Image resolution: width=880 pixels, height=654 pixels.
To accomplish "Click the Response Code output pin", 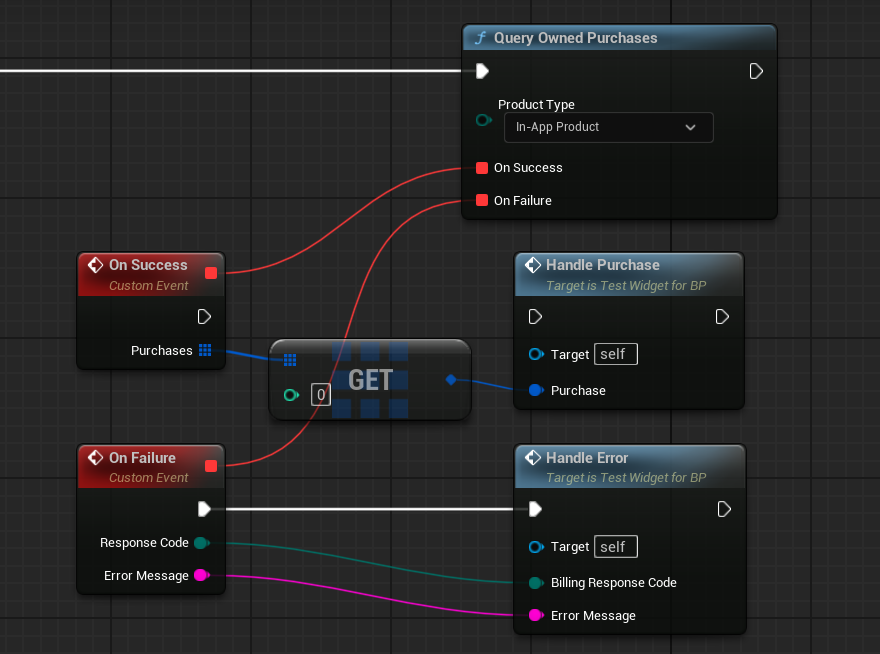I will pos(200,543).
